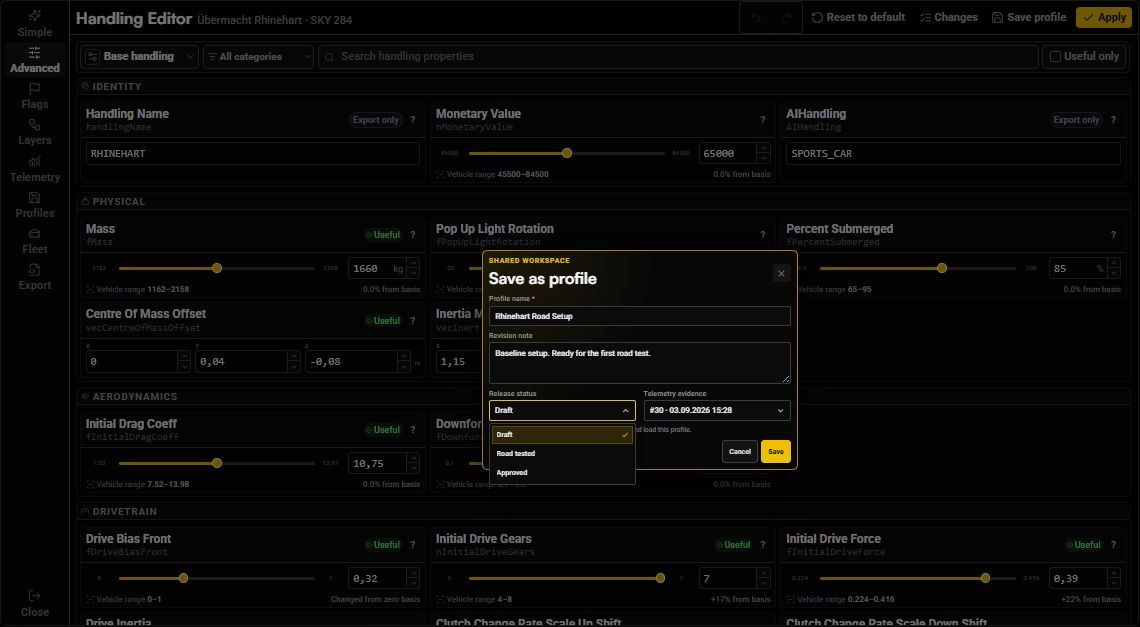Screen dimensions: 1140x627
Task: Collapse the IDENTITY section
Action: (x=111, y=87)
